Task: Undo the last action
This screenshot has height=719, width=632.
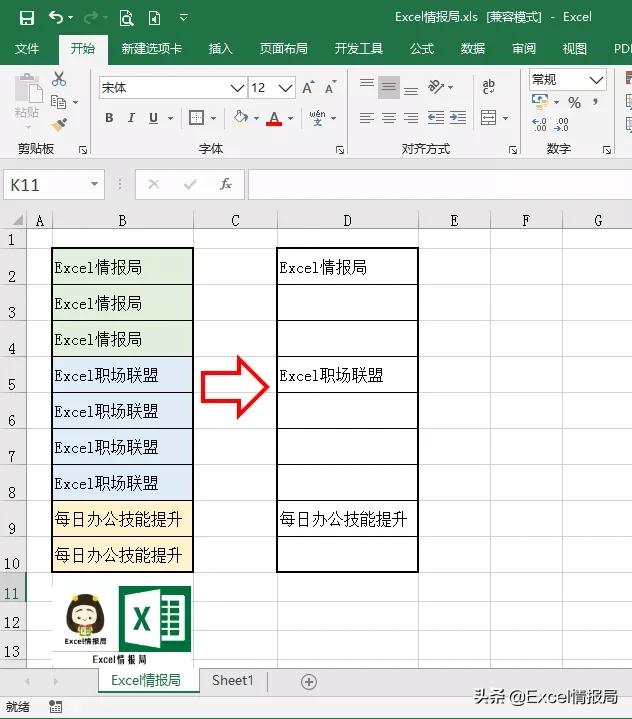Action: click(x=56, y=18)
